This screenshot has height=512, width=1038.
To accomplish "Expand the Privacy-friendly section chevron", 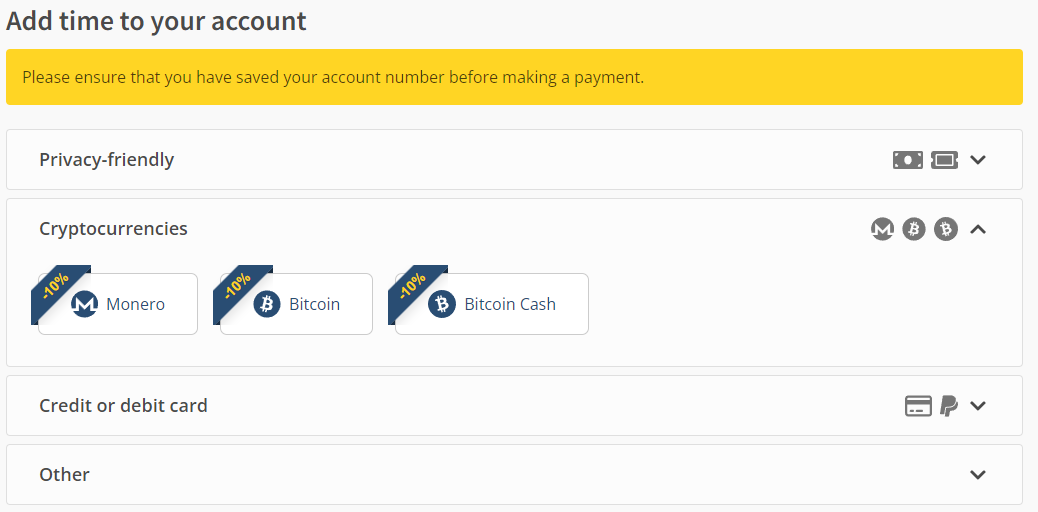I will click(x=978, y=160).
